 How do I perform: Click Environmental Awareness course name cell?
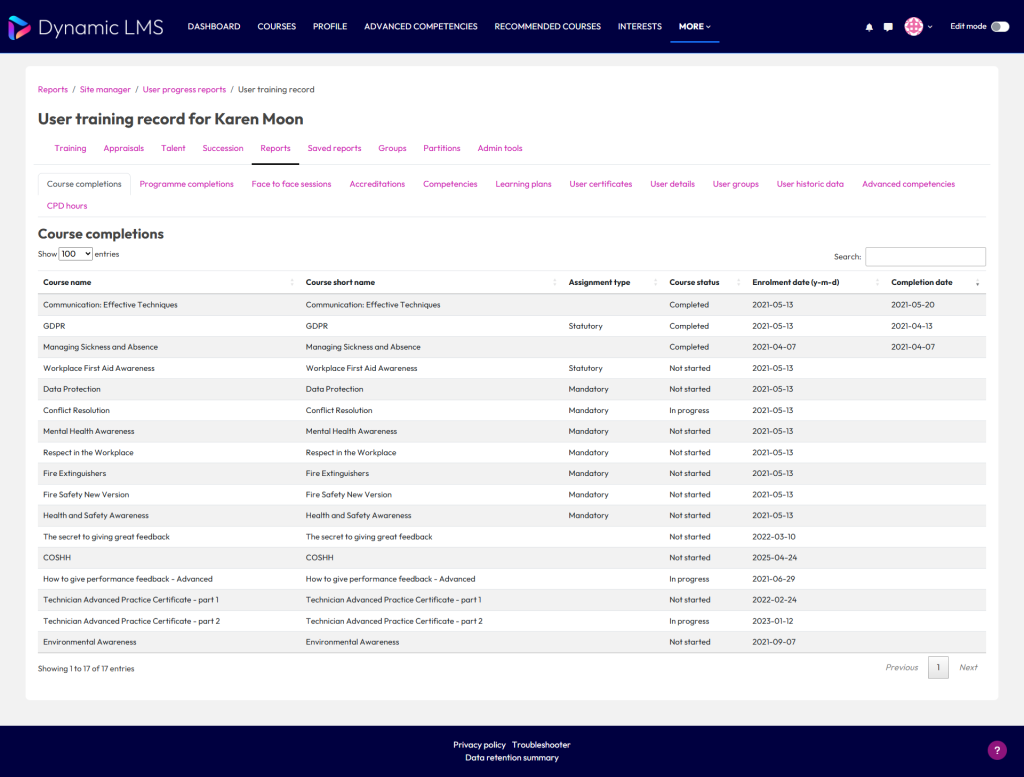coord(89,642)
